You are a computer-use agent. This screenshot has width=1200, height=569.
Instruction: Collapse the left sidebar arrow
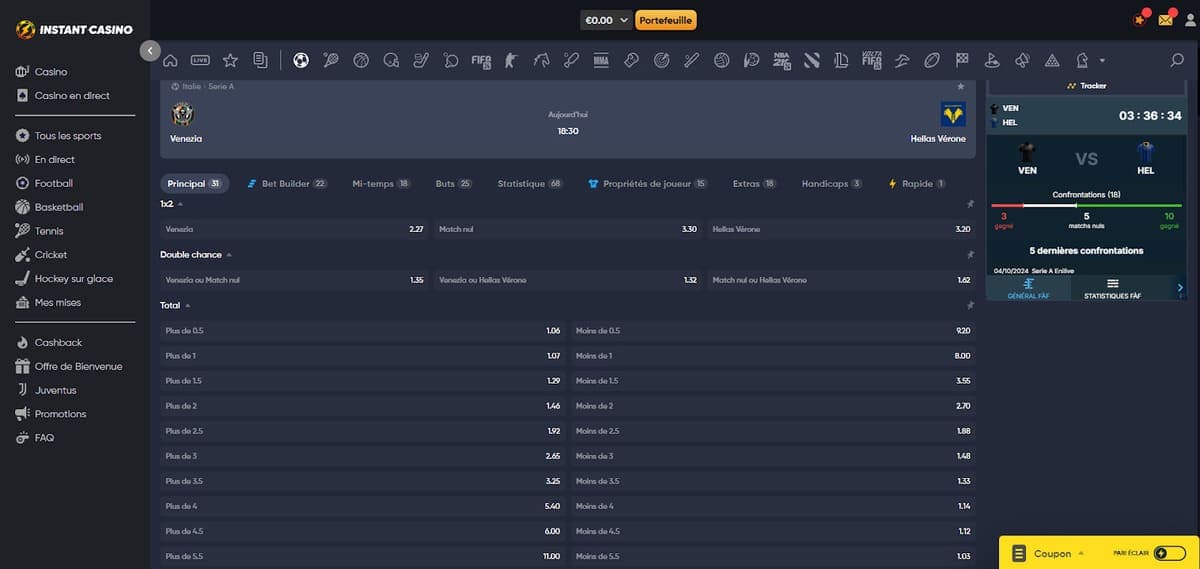tap(150, 50)
